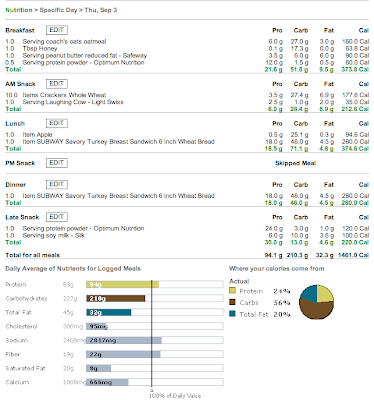Click the Breakfast total 373.8 Cal

tap(355, 69)
